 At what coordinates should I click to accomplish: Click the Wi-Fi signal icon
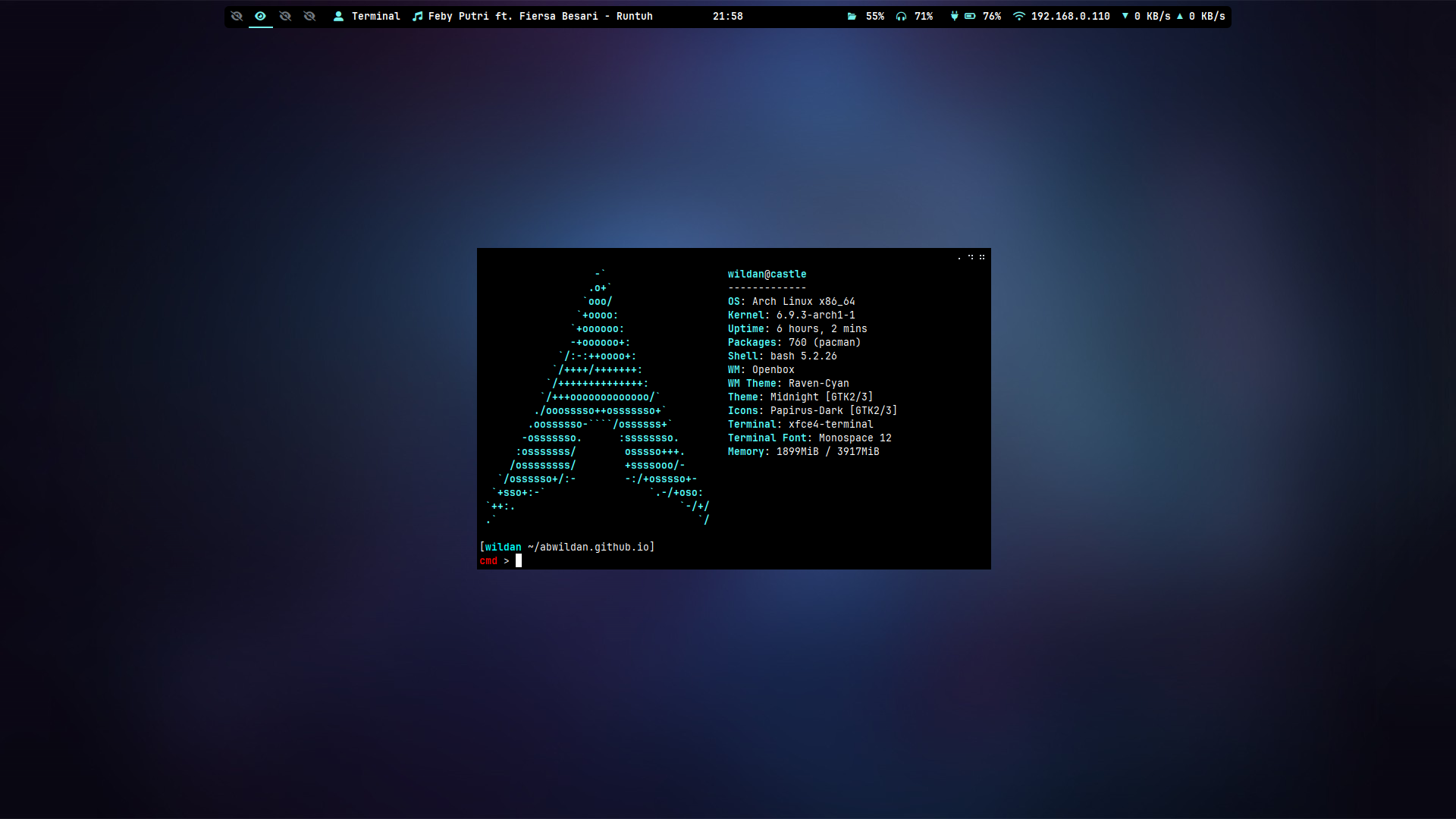(1018, 16)
